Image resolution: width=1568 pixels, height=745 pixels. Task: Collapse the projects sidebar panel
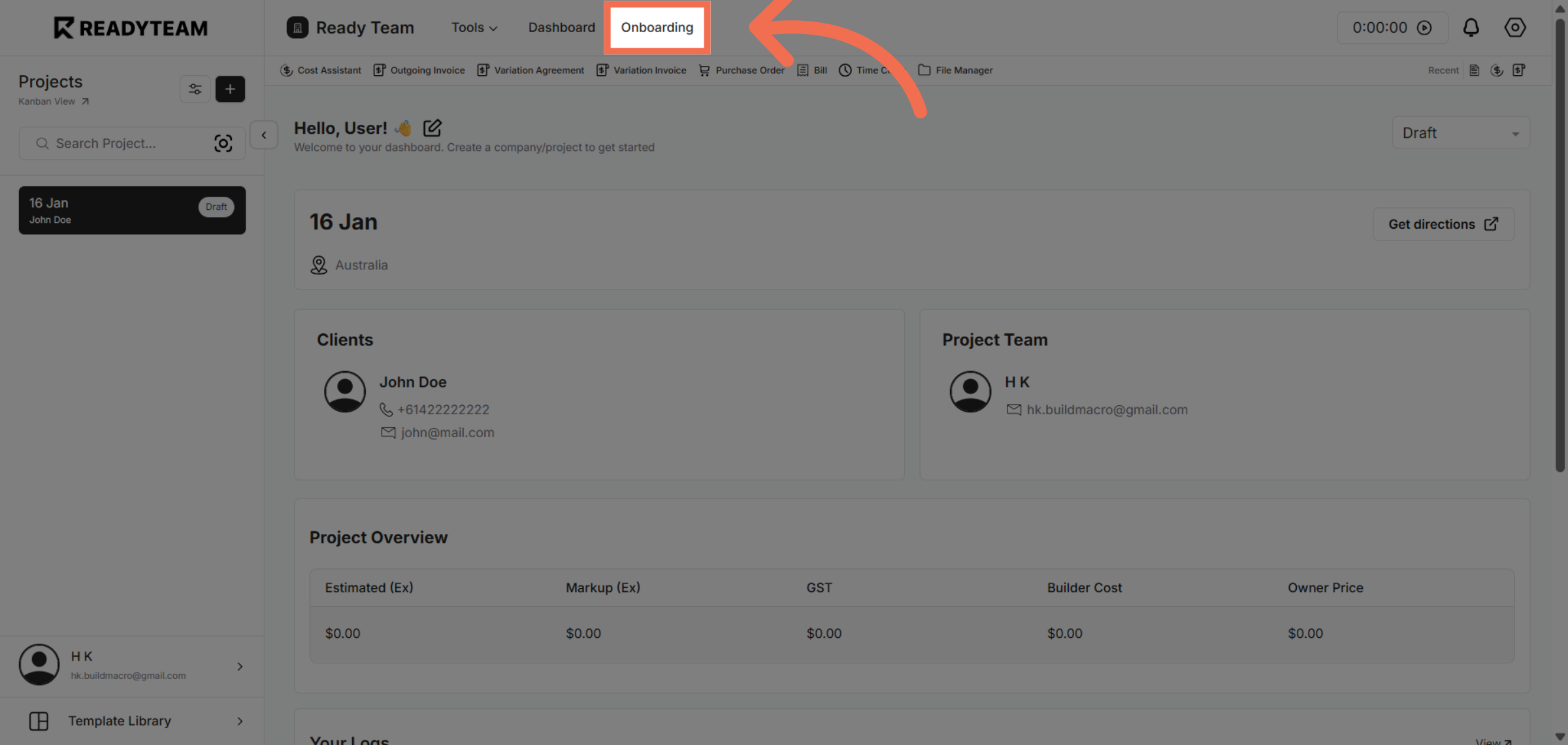pos(263,135)
